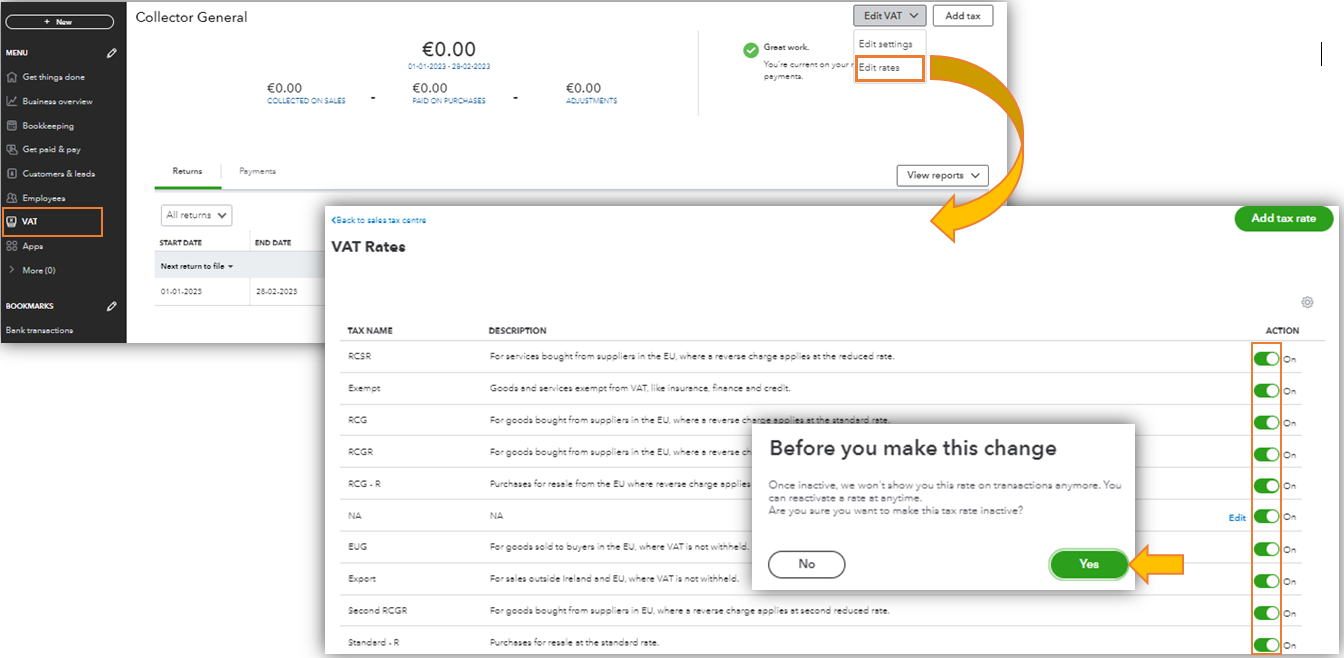Image resolution: width=1344 pixels, height=658 pixels.
Task: Toggle the Standard - R rate switch
Action: (x=1266, y=645)
